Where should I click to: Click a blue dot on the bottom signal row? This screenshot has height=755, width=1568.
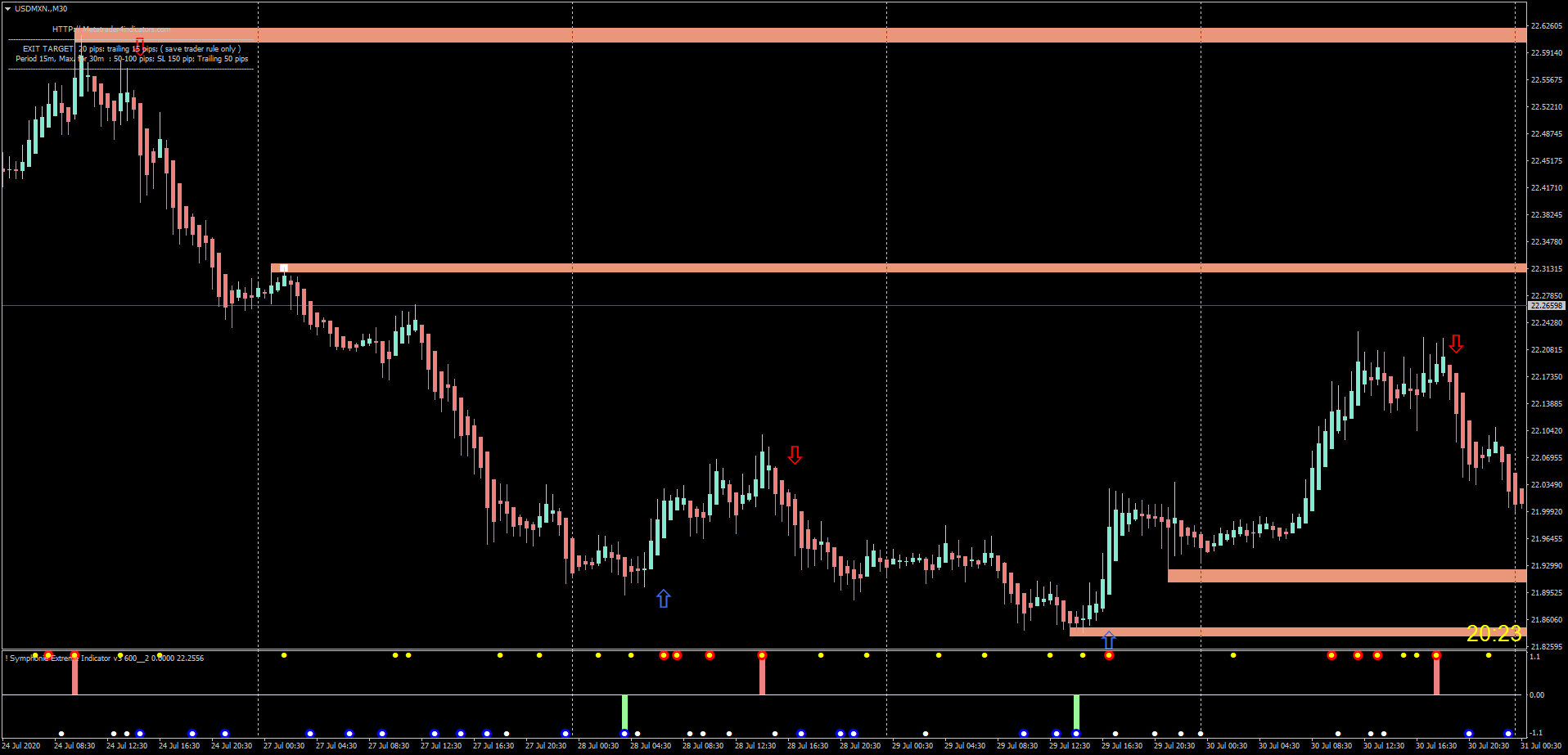click(193, 733)
